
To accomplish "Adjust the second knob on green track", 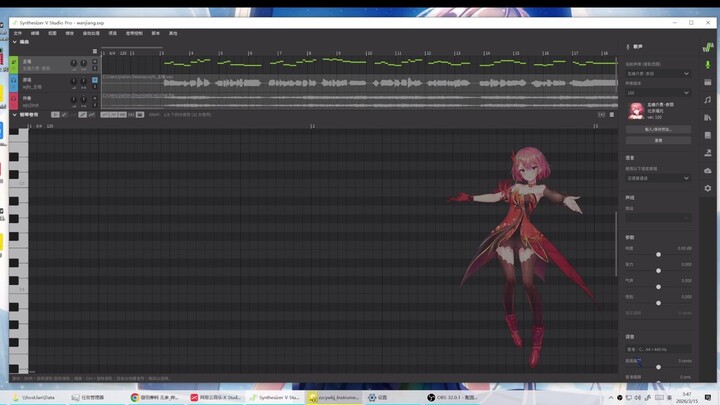I will click(84, 63).
